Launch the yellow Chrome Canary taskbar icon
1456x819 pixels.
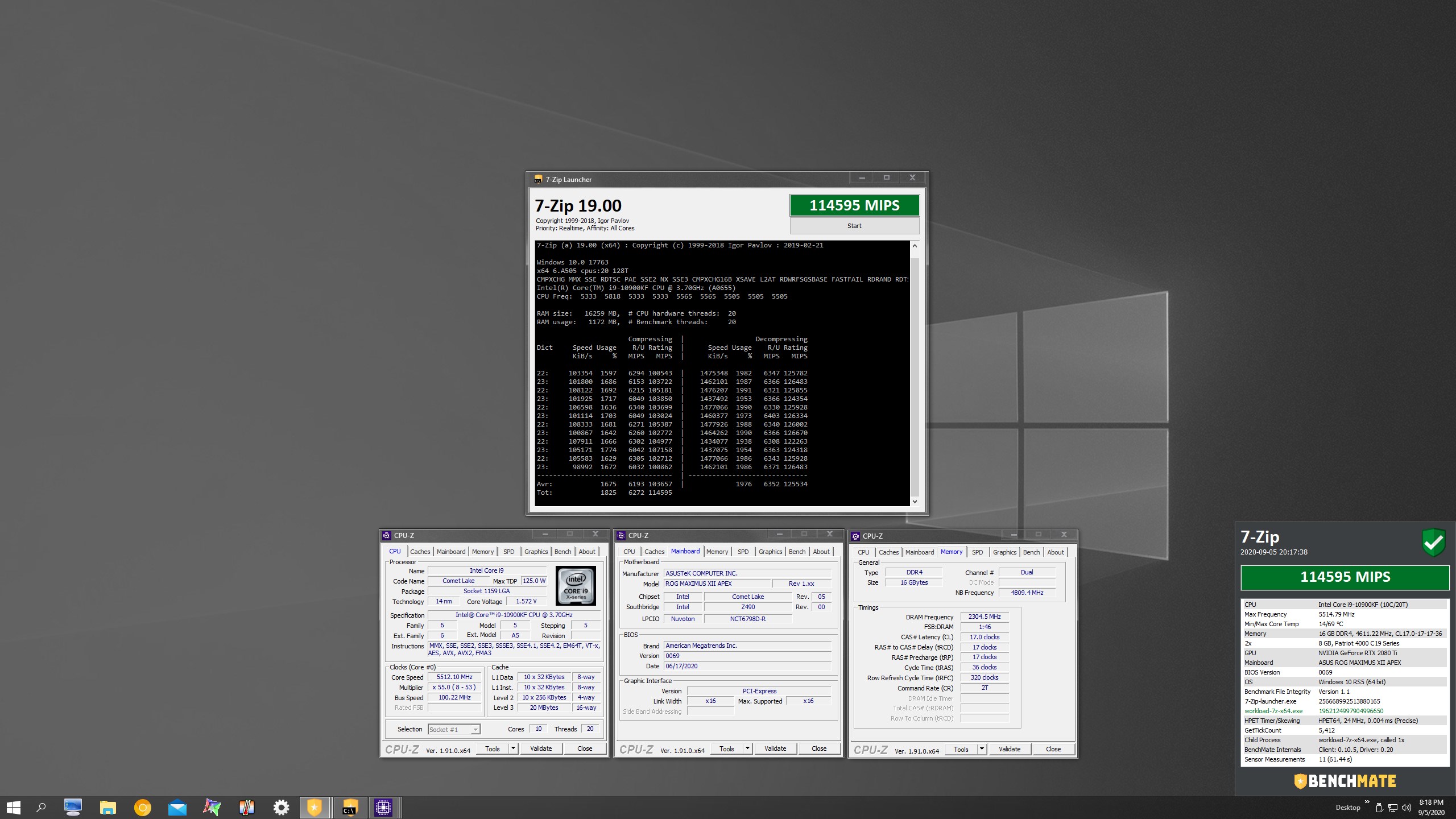pyautogui.click(x=142, y=807)
